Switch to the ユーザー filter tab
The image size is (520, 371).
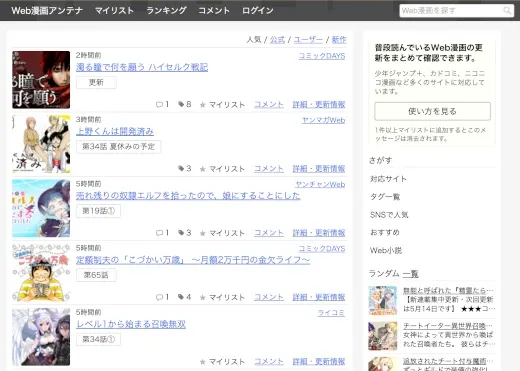pos(308,40)
